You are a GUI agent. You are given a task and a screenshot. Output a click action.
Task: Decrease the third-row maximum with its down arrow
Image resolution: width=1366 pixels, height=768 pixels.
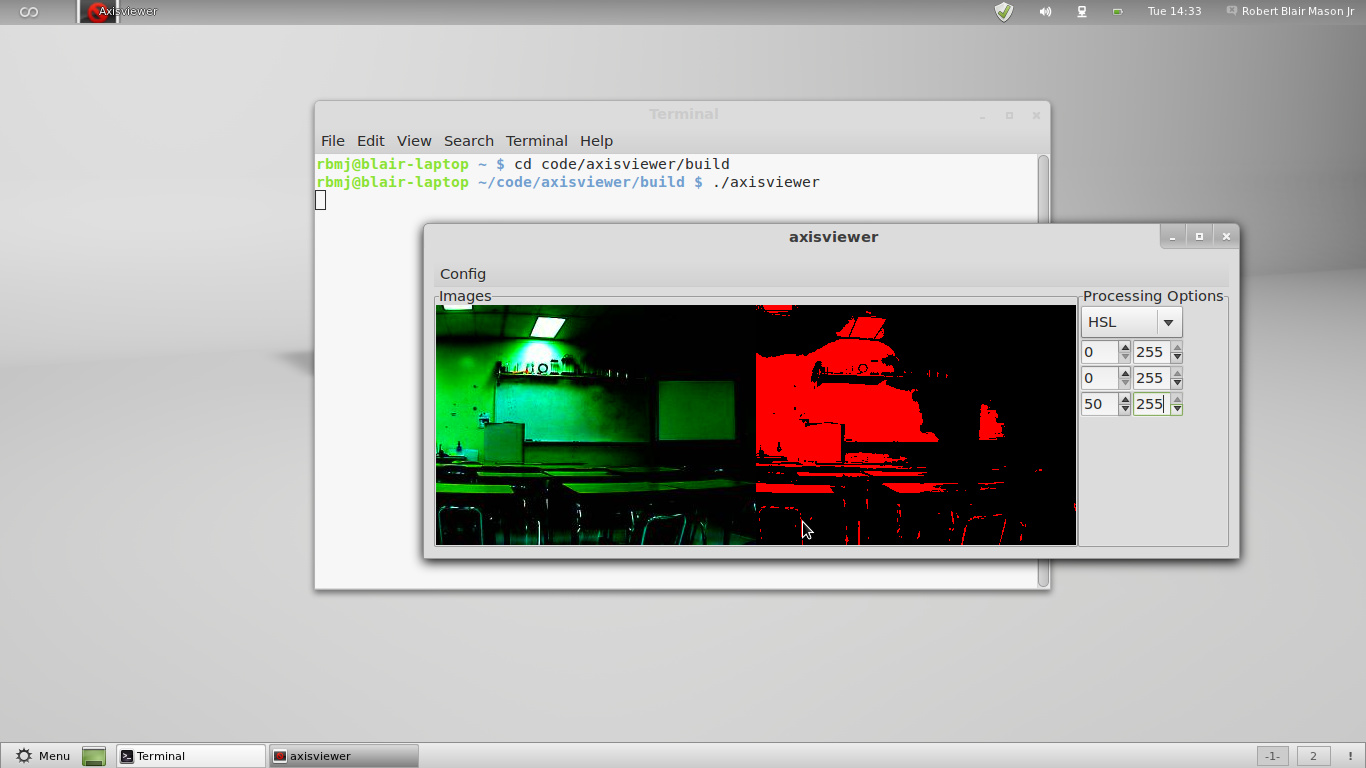pyautogui.click(x=1177, y=409)
